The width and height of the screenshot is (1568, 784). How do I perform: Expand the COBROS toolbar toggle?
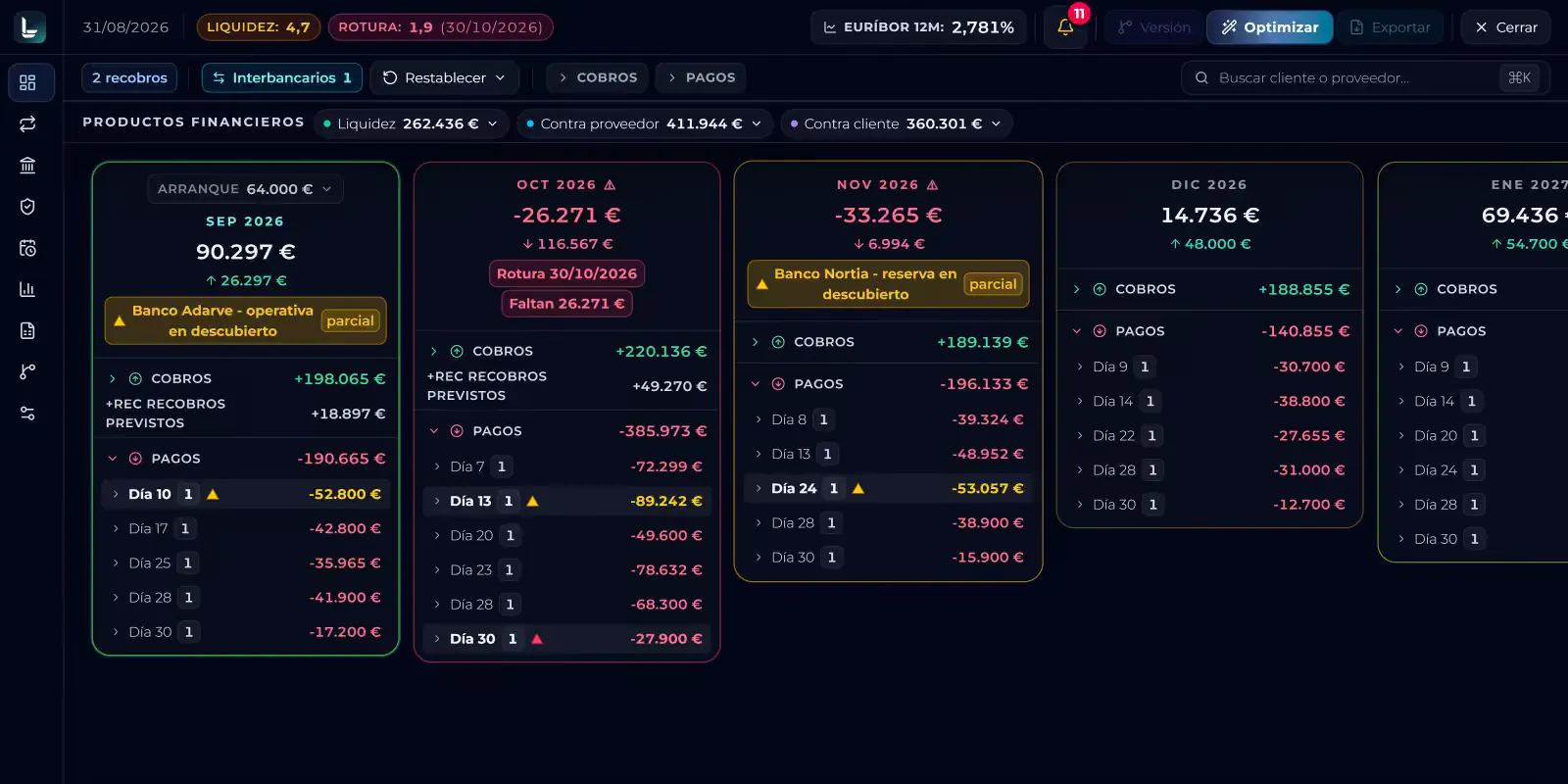click(x=597, y=77)
